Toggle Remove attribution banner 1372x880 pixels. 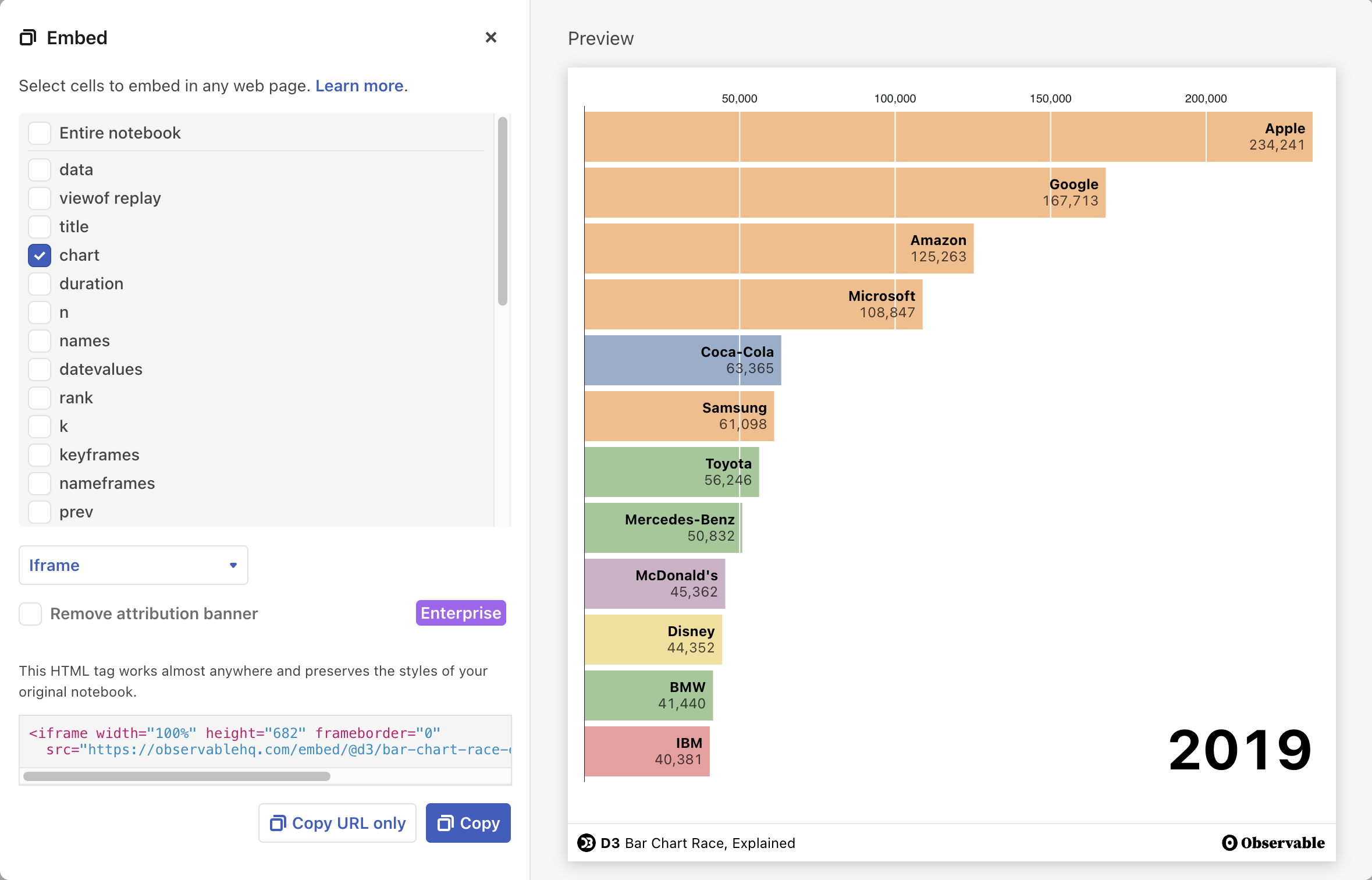pyautogui.click(x=30, y=613)
